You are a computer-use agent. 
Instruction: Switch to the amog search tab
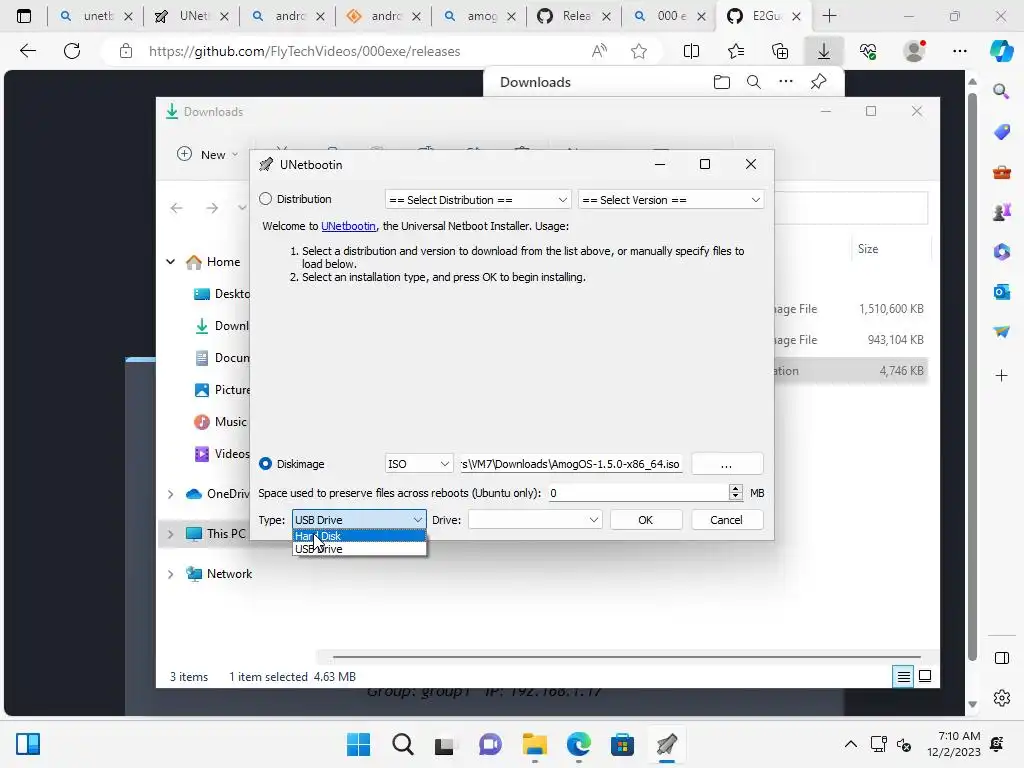tap(479, 16)
